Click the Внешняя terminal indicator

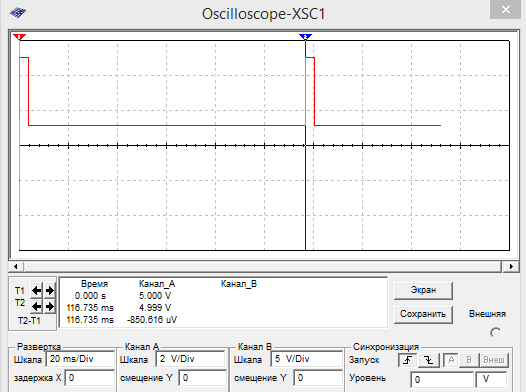coord(495,333)
